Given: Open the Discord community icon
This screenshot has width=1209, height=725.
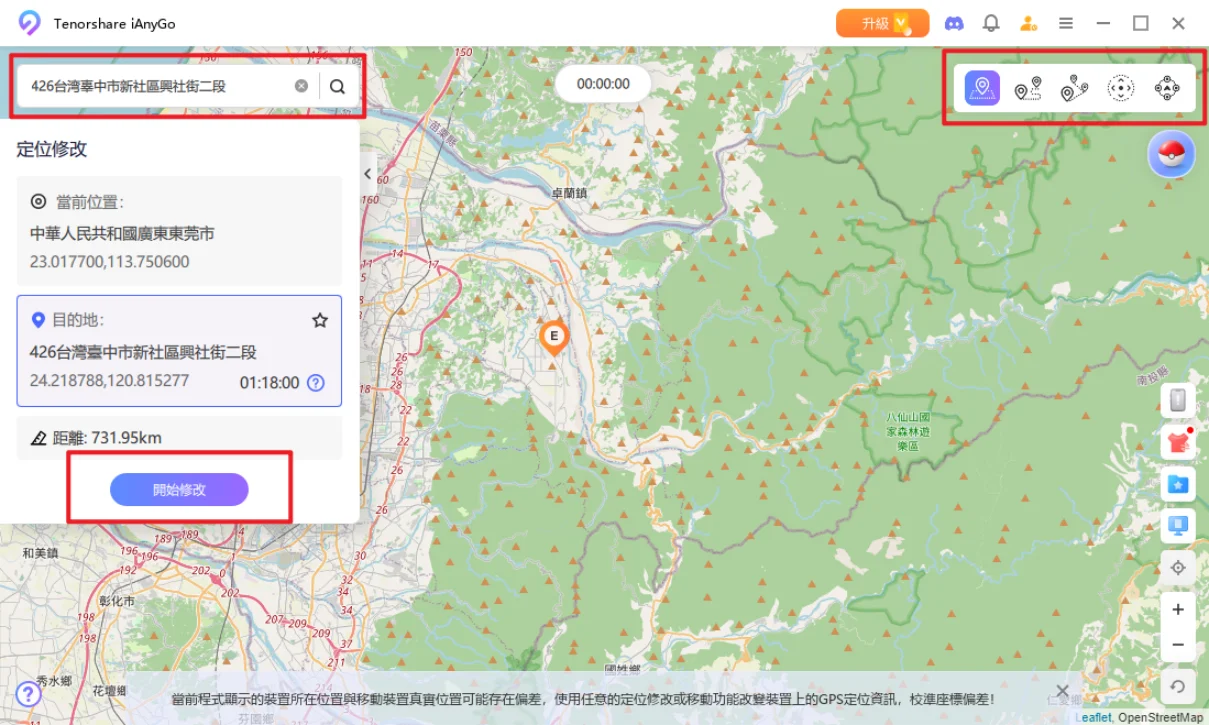Looking at the screenshot, I should click(954, 23).
